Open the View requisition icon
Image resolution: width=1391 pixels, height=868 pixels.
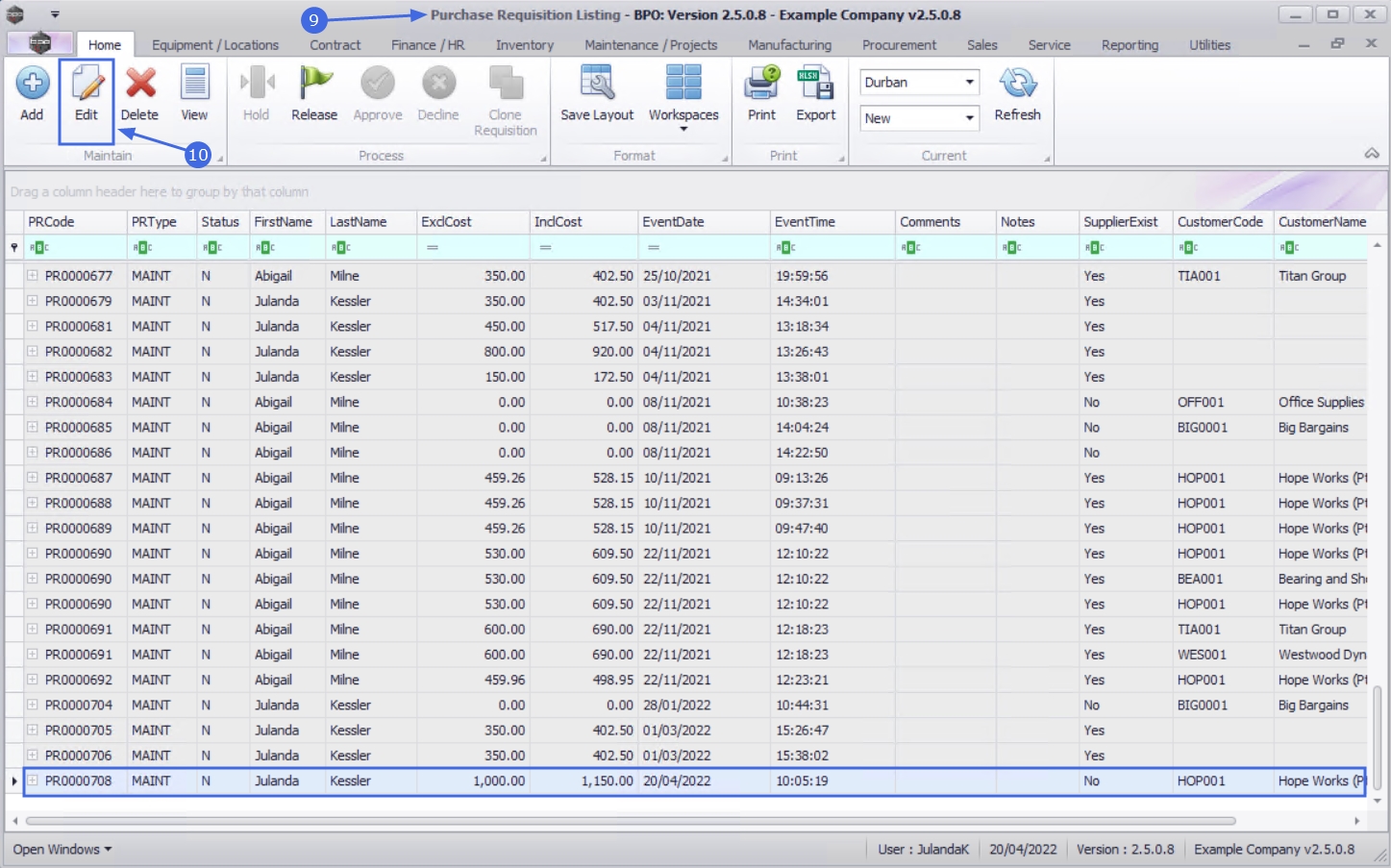(194, 93)
